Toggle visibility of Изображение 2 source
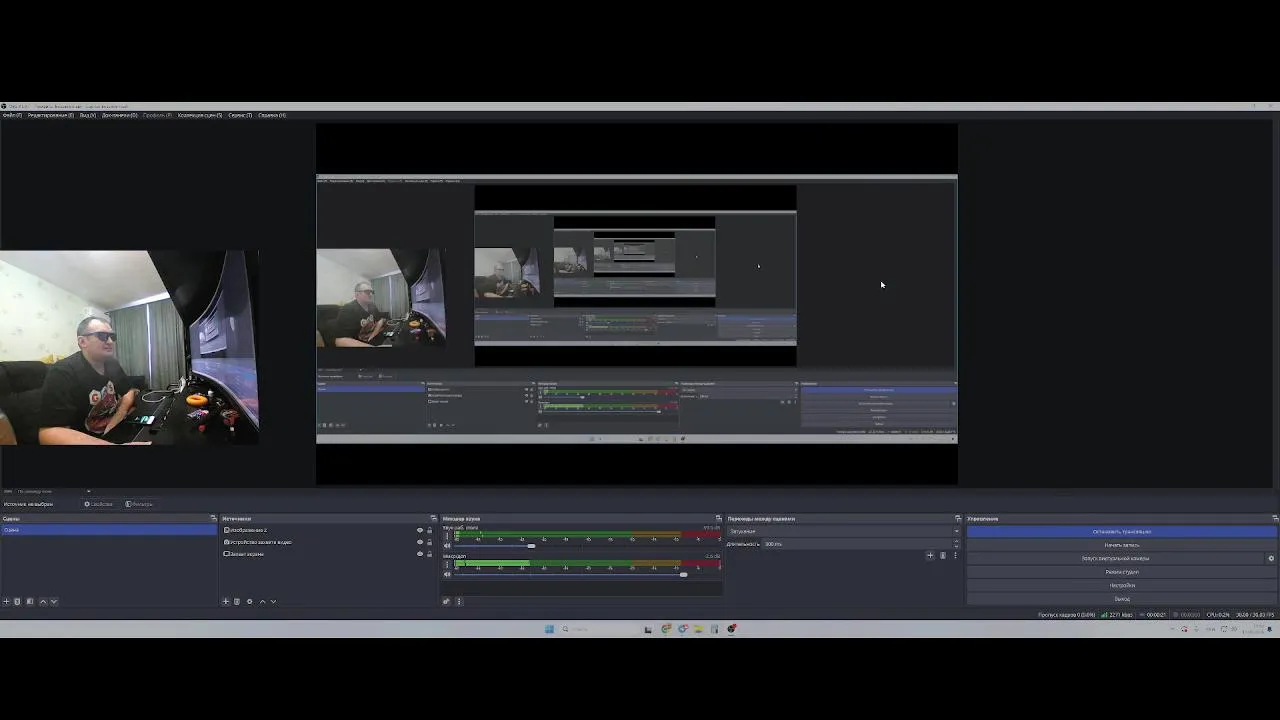 pos(420,530)
